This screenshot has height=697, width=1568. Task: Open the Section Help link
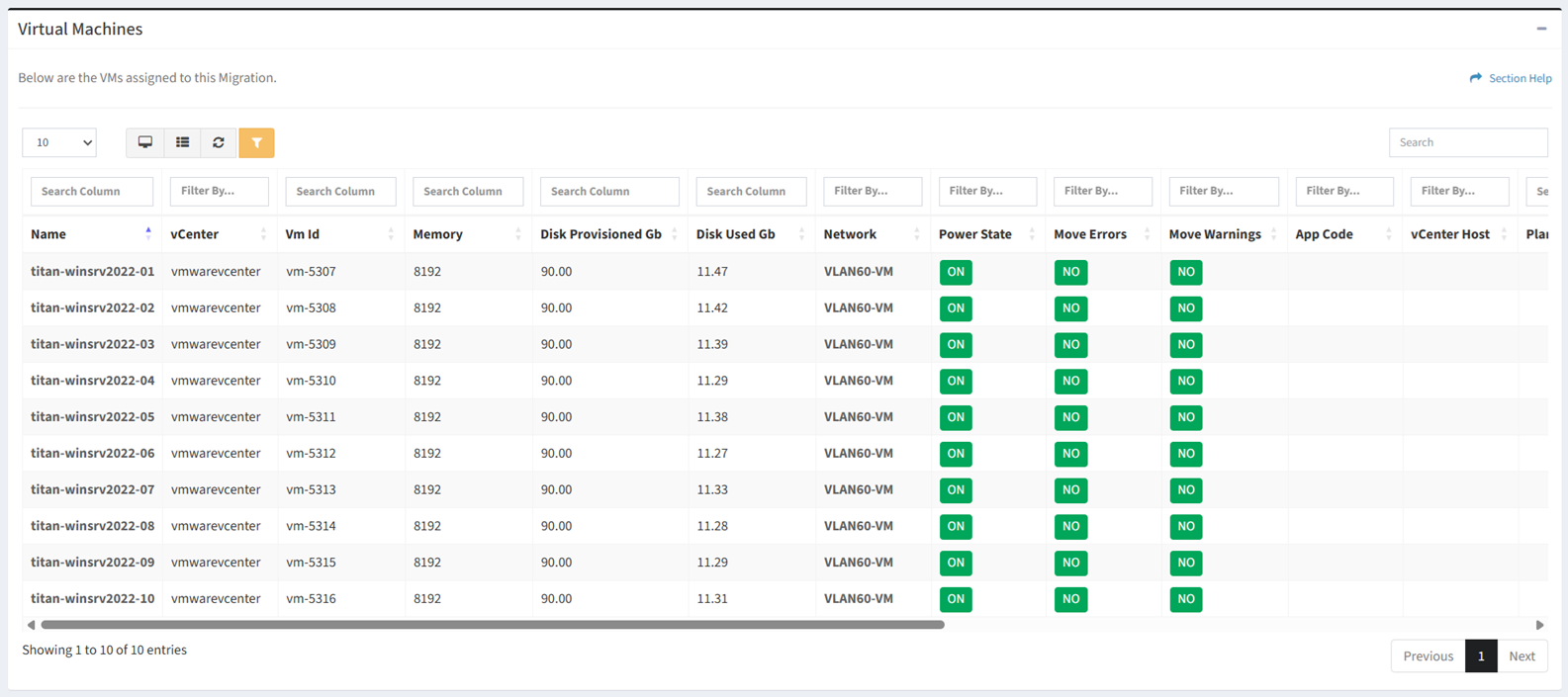tap(1511, 78)
